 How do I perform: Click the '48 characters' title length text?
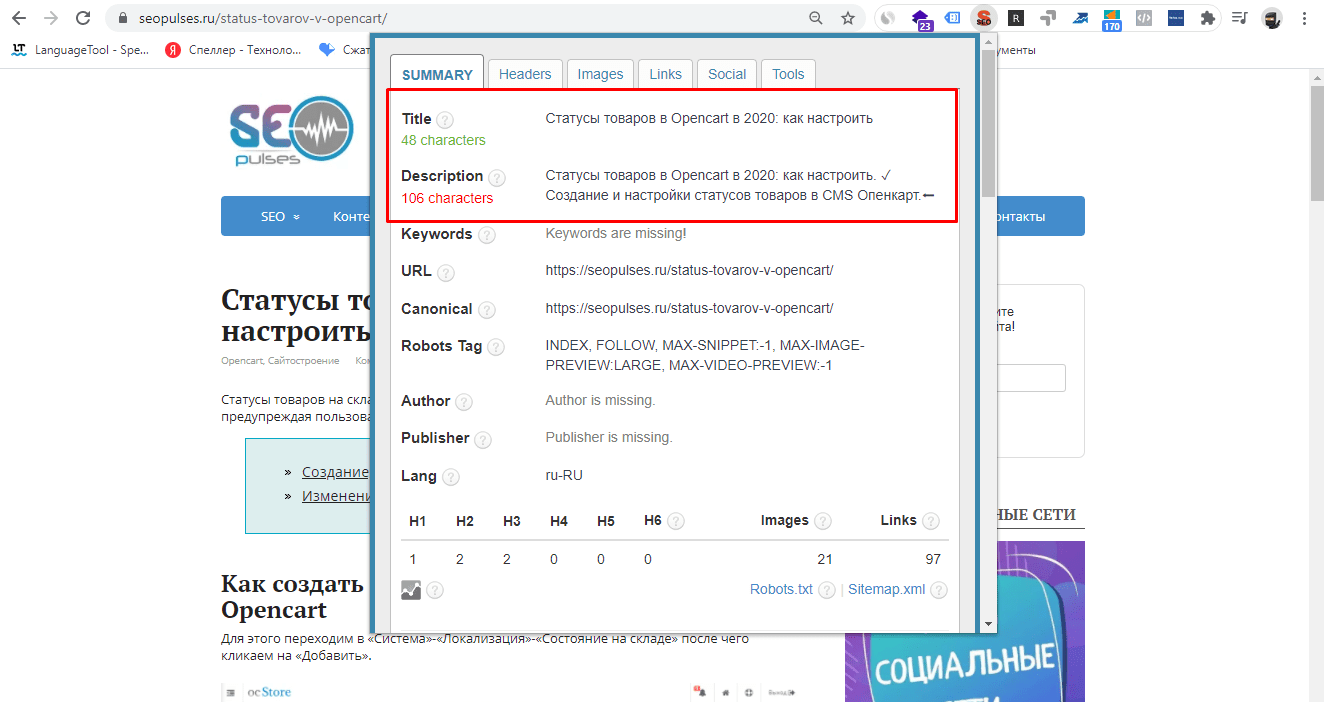coord(443,140)
